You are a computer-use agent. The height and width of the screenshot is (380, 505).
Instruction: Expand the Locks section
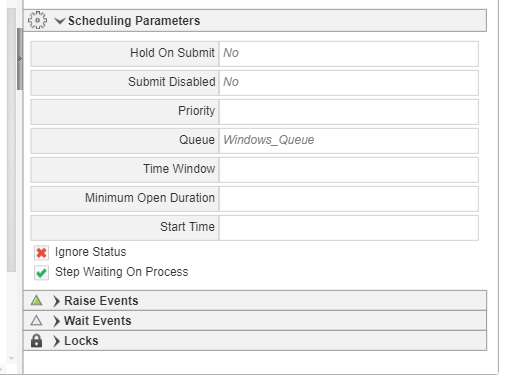57,341
